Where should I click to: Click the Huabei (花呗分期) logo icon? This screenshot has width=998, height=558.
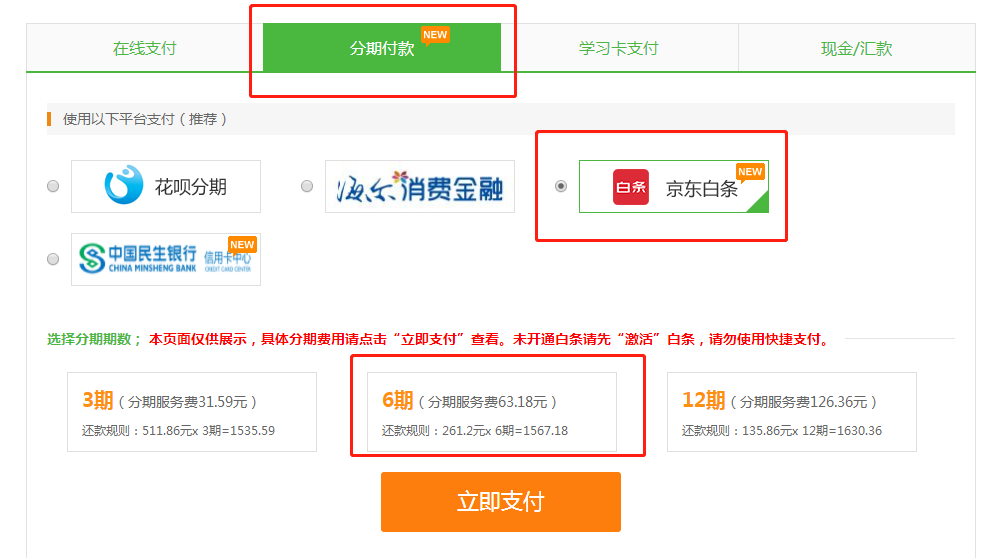pos(124,186)
